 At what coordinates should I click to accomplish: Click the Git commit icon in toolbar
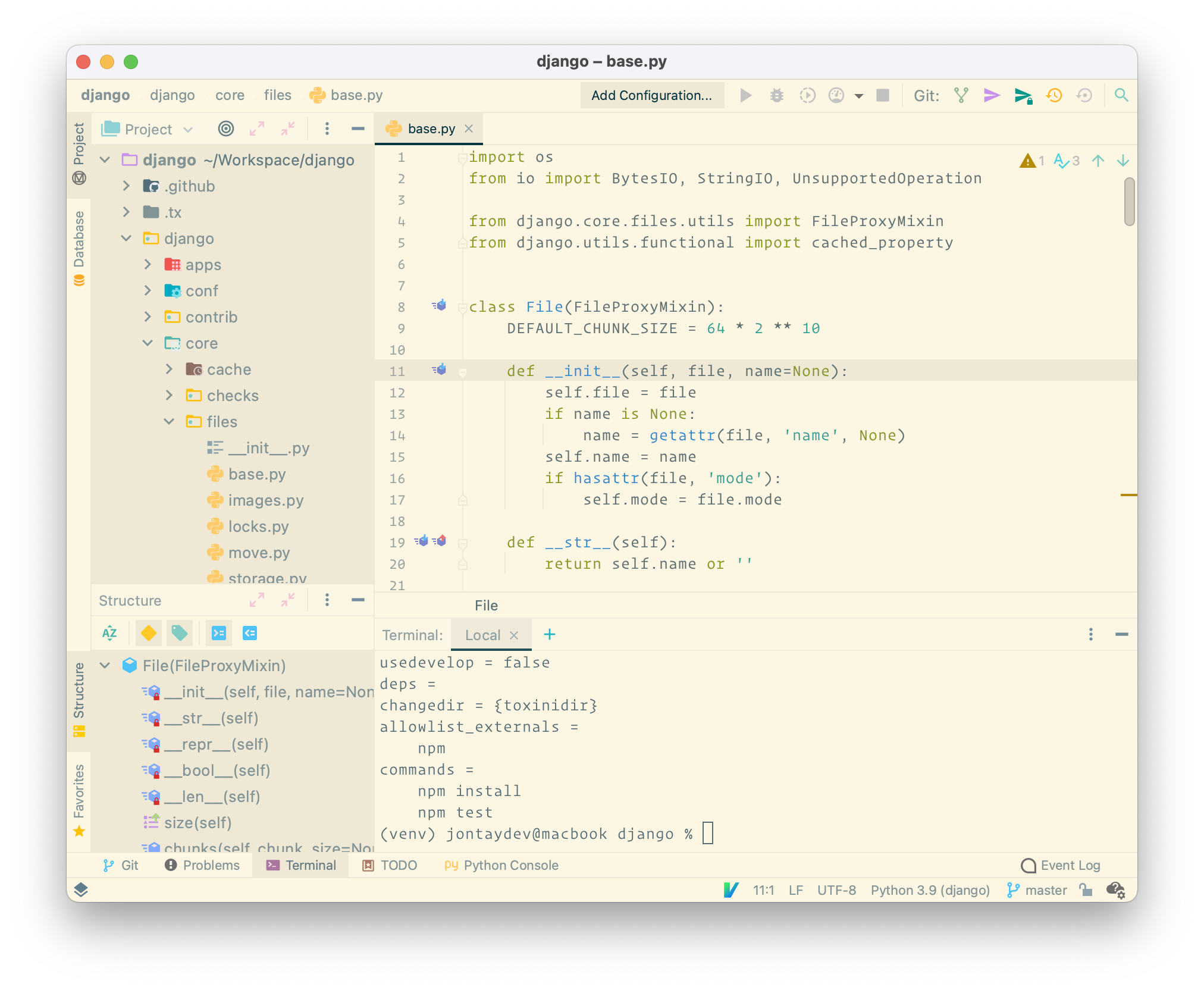click(992, 95)
